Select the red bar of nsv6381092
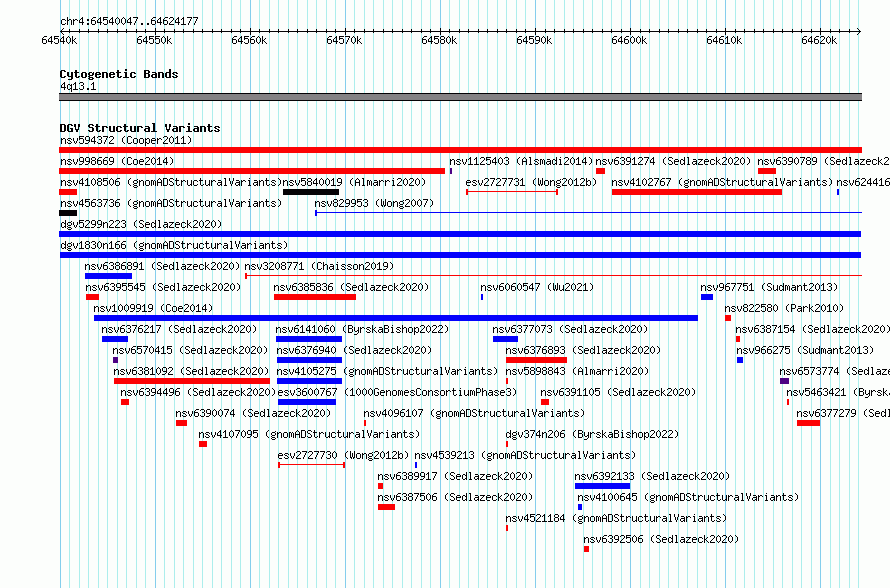Viewport: 890px width, 588px height. 192,381
